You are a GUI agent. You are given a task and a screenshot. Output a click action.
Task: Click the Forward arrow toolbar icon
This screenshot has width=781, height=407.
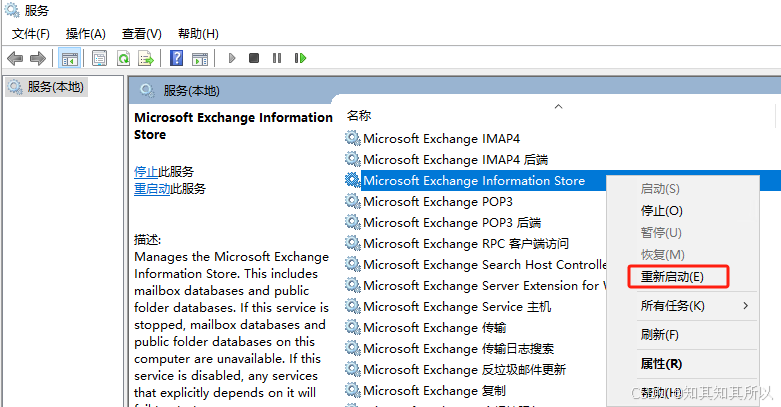(38, 58)
